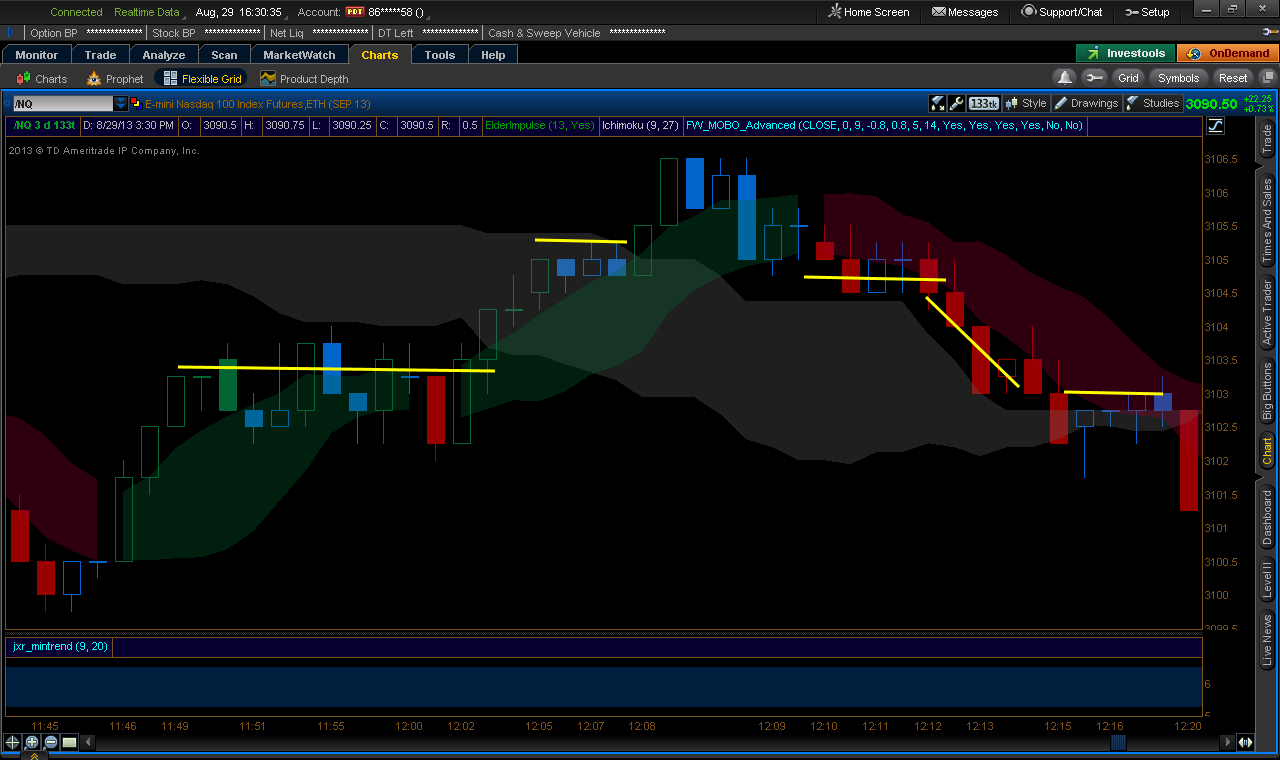
Task: Click the crosshair pan tool icon
Action: click(13, 742)
